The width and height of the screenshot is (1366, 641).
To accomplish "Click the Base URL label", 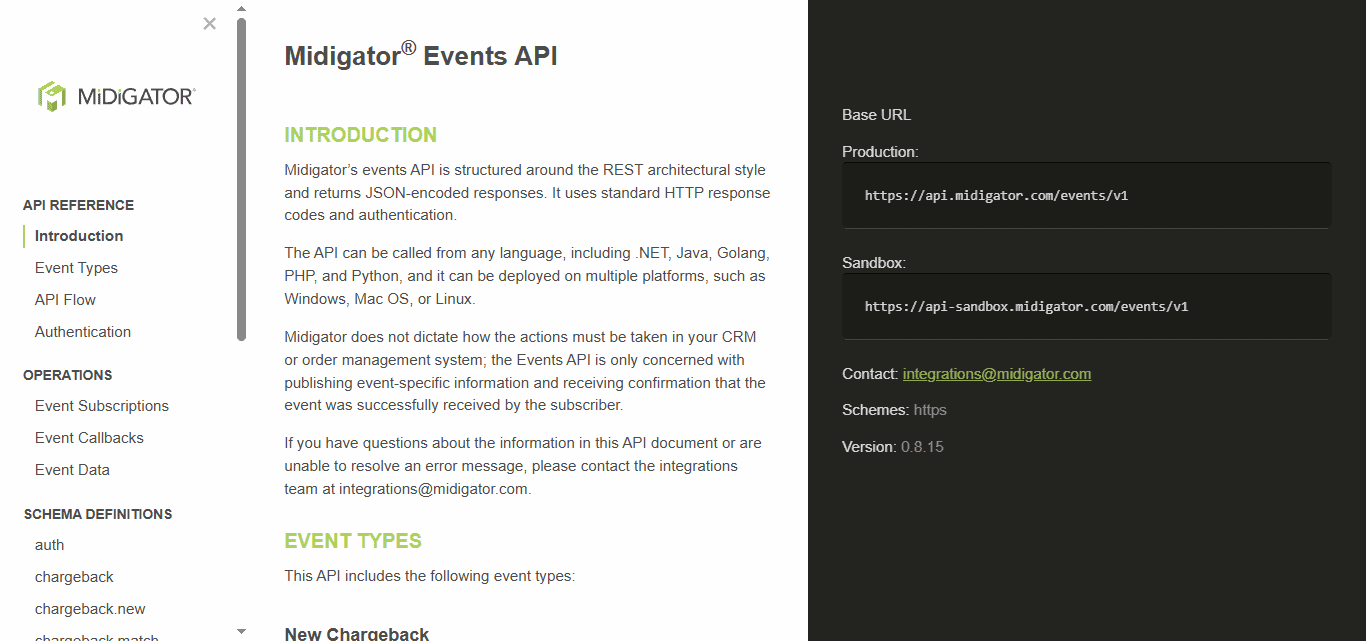I will (x=877, y=115).
